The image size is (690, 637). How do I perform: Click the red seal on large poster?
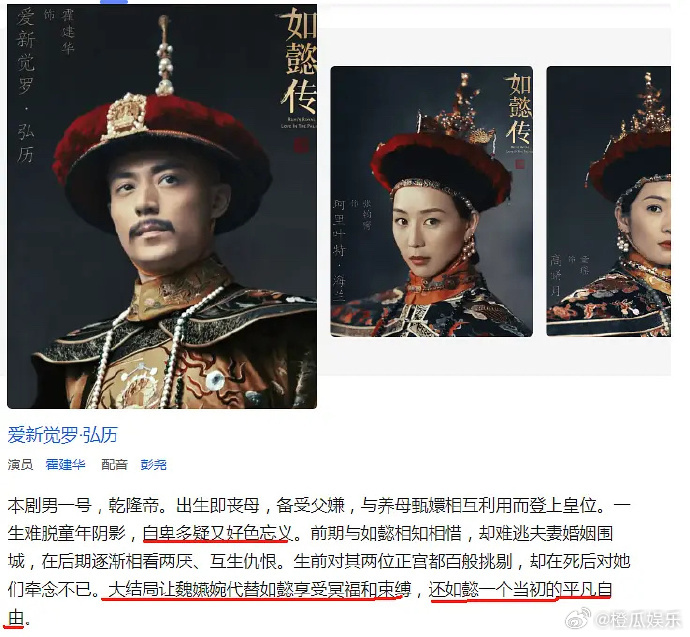click(301, 145)
